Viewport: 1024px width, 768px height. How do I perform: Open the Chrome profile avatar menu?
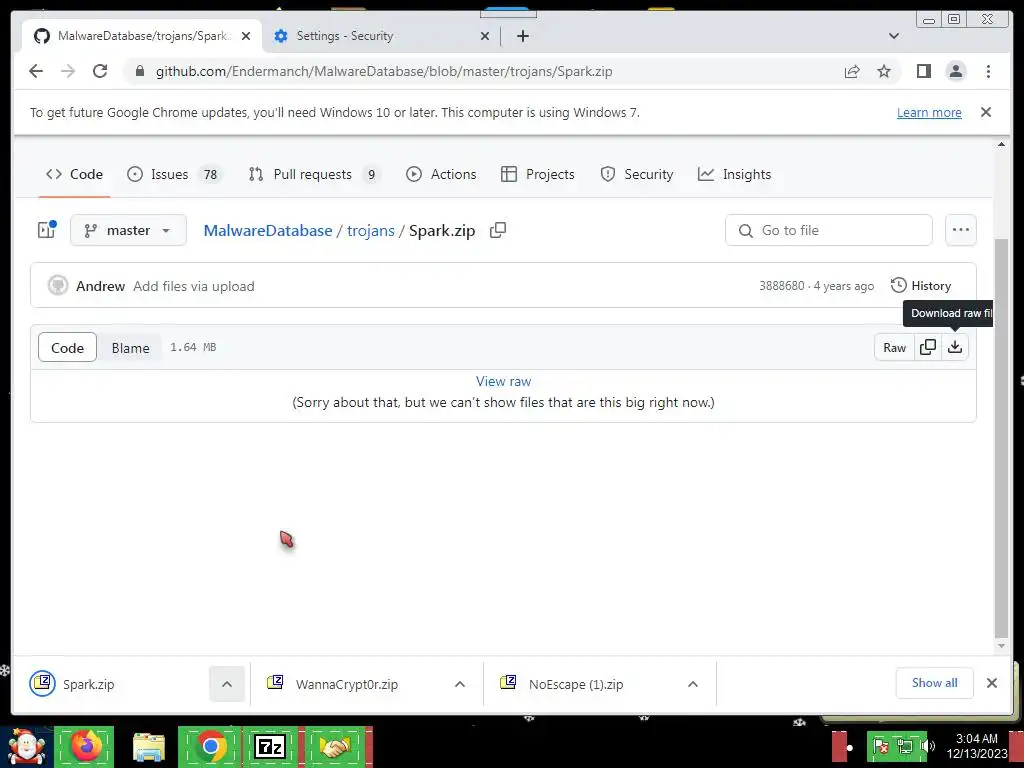955,71
